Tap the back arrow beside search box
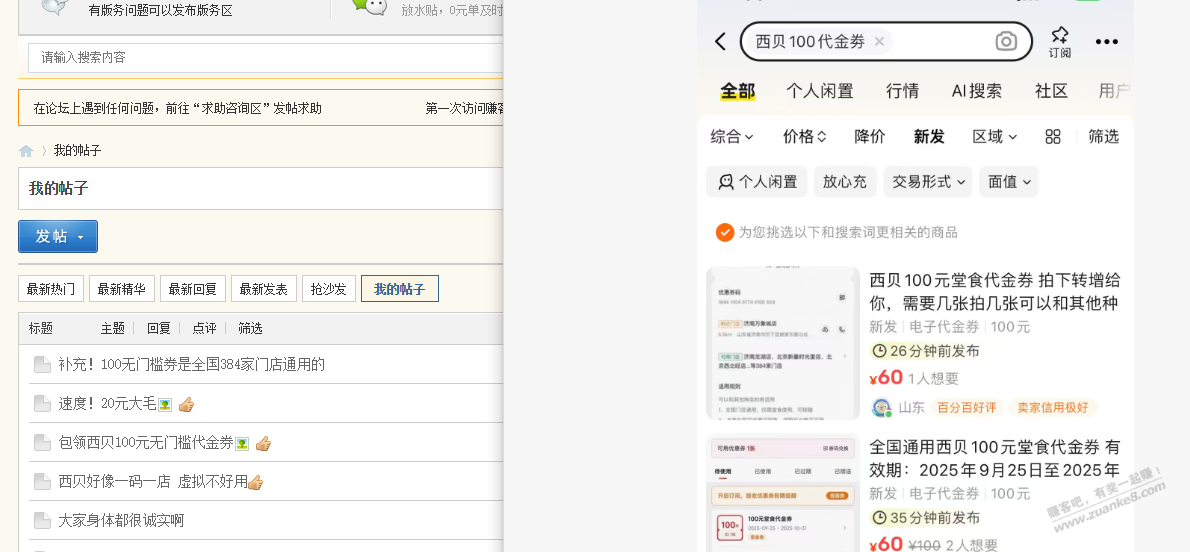1190x552 pixels. tap(721, 42)
